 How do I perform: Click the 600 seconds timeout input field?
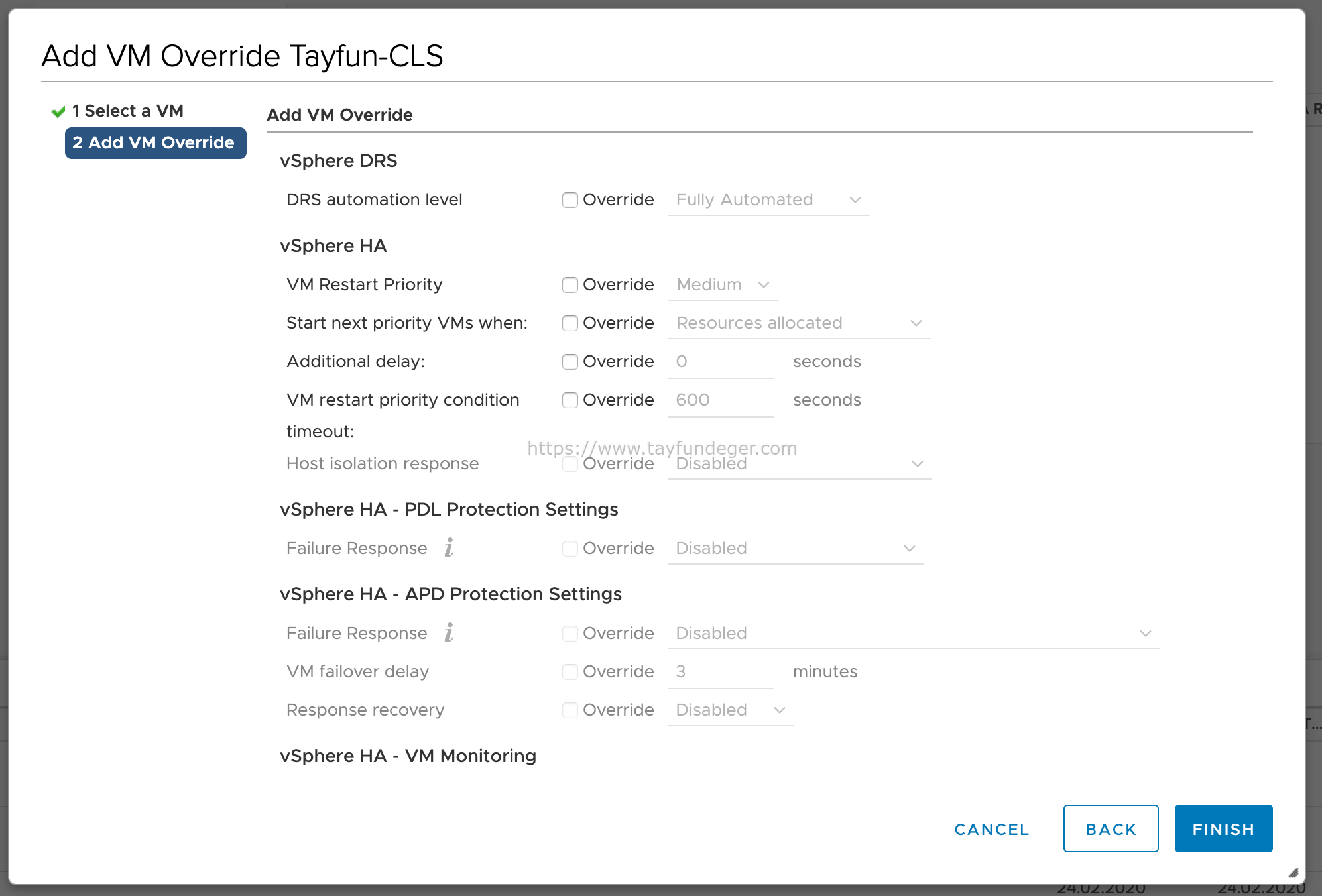[721, 400]
